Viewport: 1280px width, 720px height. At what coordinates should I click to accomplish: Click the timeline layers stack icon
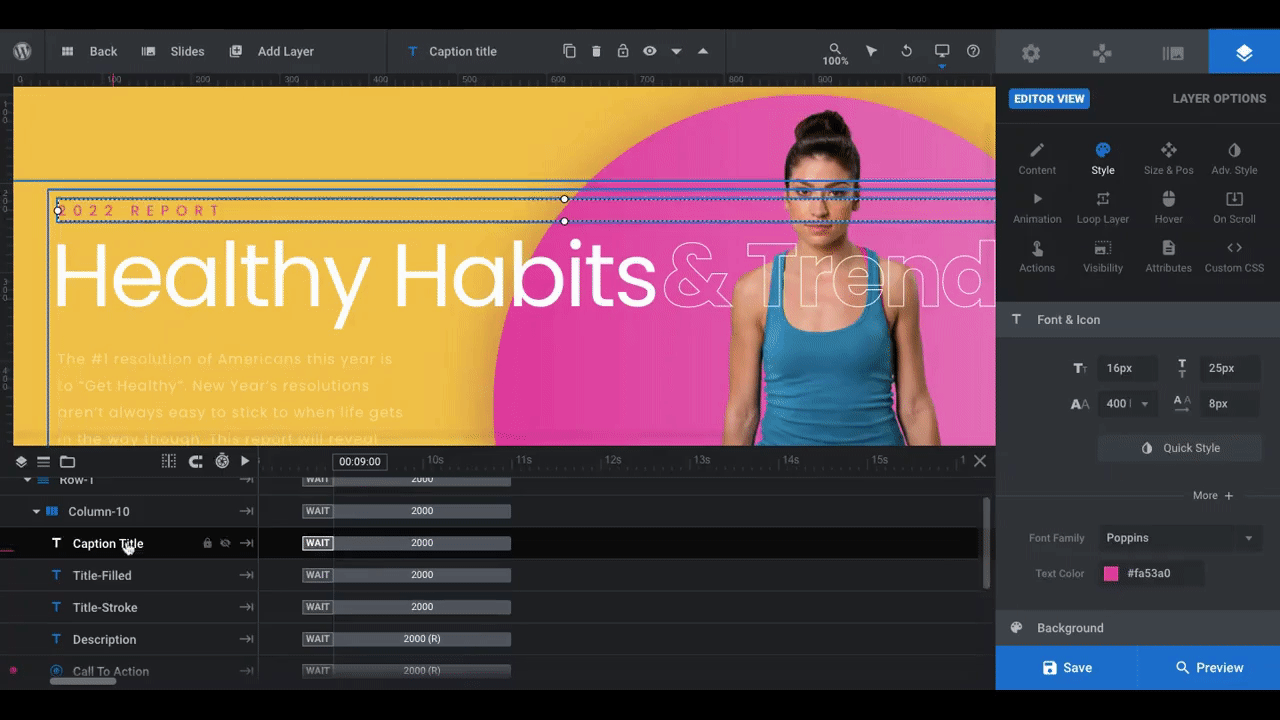coord(21,461)
